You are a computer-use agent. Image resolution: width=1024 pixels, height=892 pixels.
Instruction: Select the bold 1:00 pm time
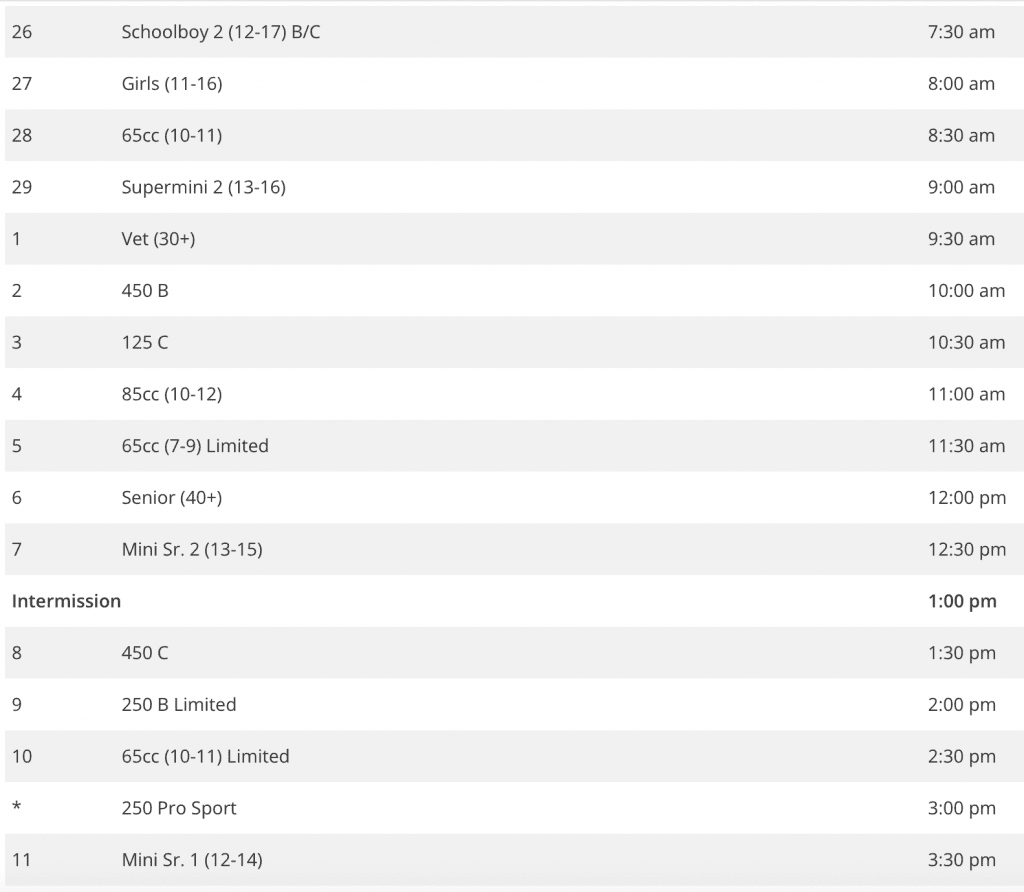click(x=962, y=601)
